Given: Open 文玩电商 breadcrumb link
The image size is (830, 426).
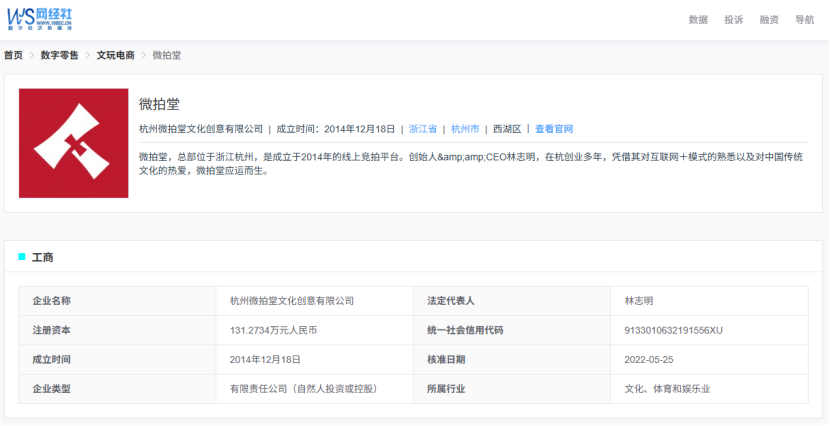Looking at the screenshot, I should (115, 55).
